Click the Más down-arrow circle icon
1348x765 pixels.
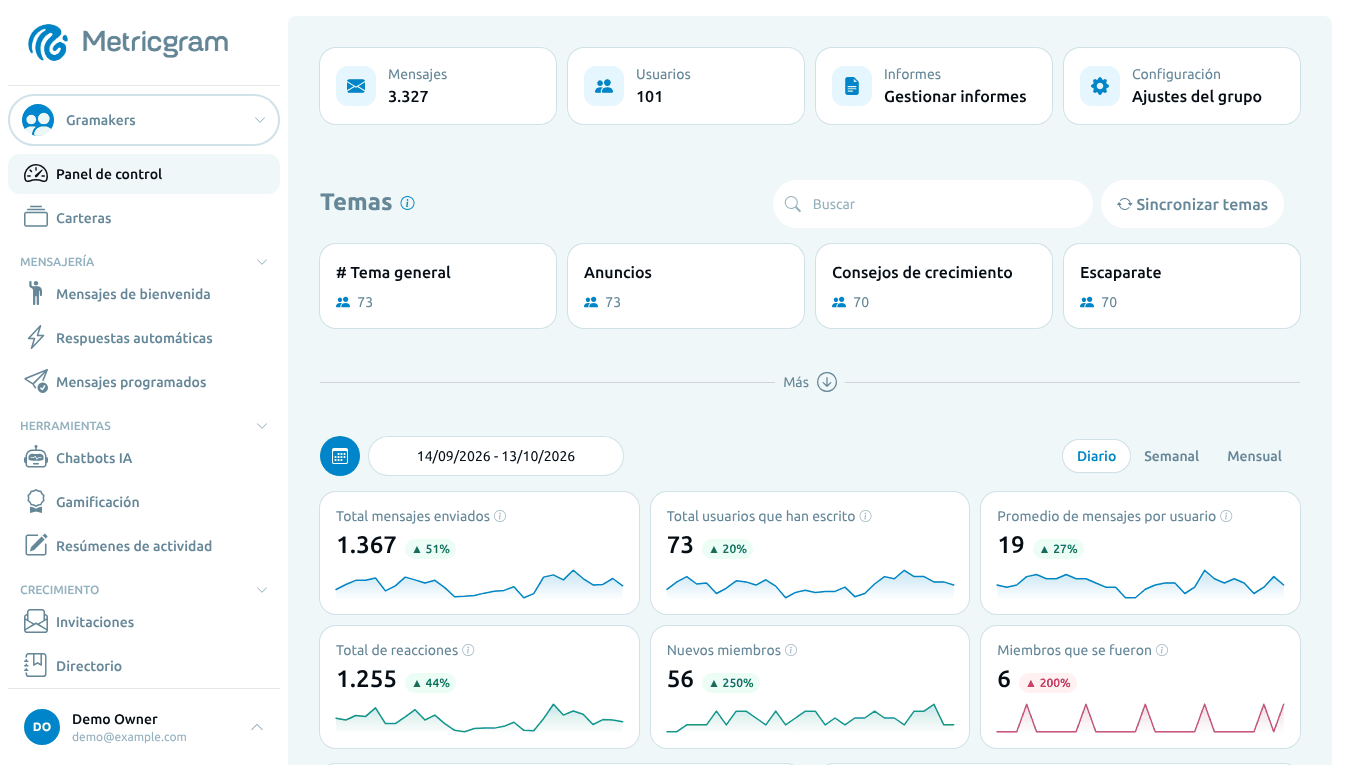pos(826,382)
